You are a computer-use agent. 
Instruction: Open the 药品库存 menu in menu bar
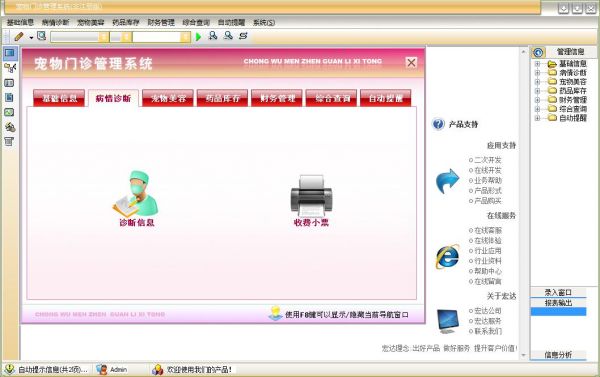coord(126,23)
